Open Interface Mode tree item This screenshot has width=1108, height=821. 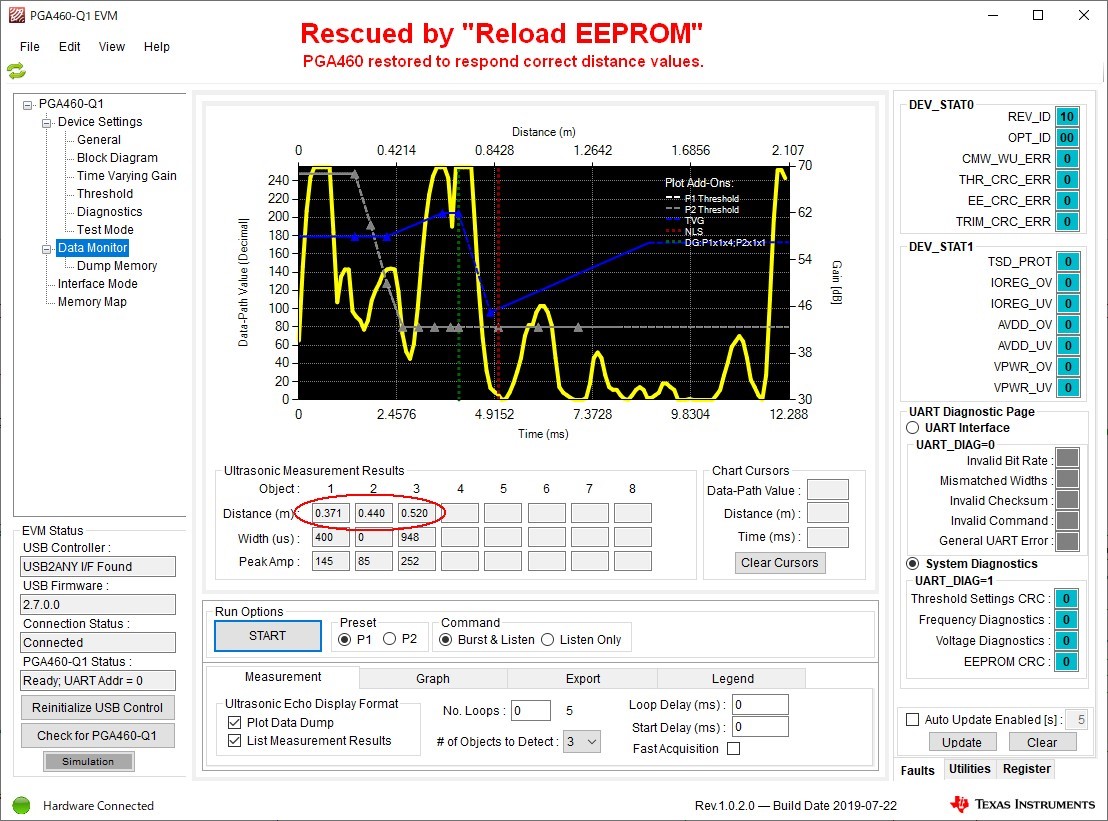(98, 284)
